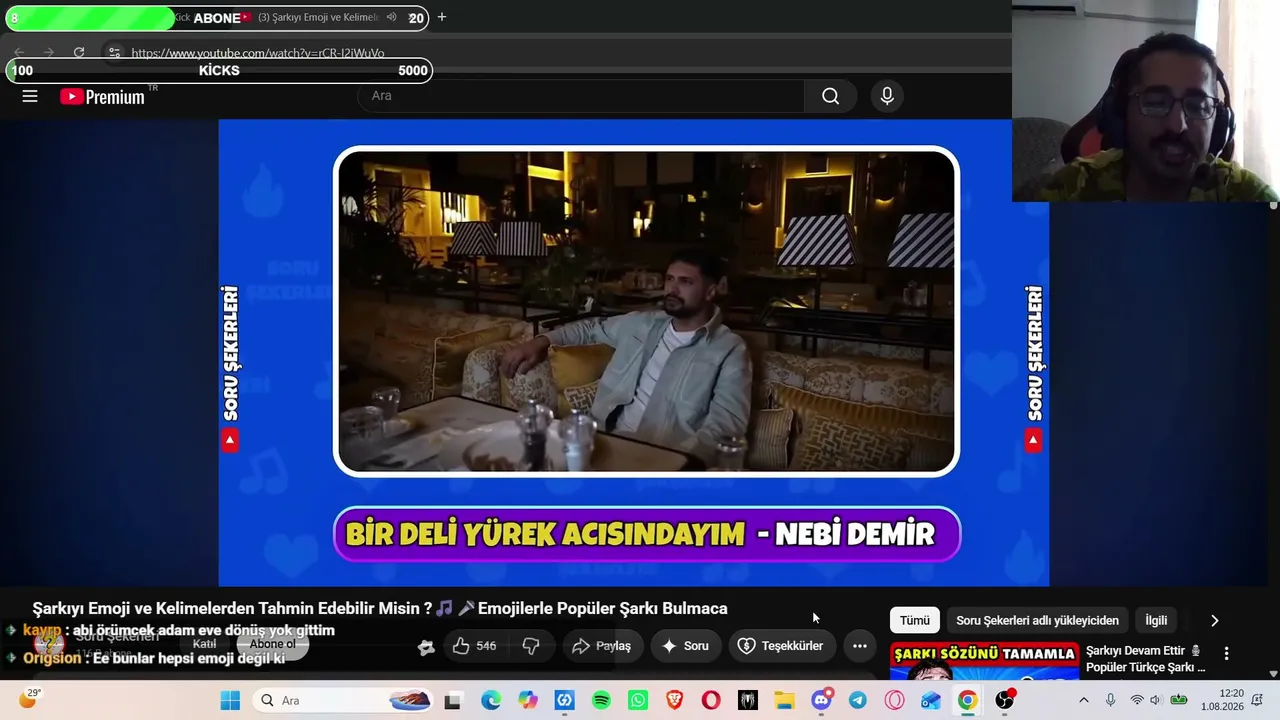Click the YouTube search magnifier button

pyautogui.click(x=830, y=96)
